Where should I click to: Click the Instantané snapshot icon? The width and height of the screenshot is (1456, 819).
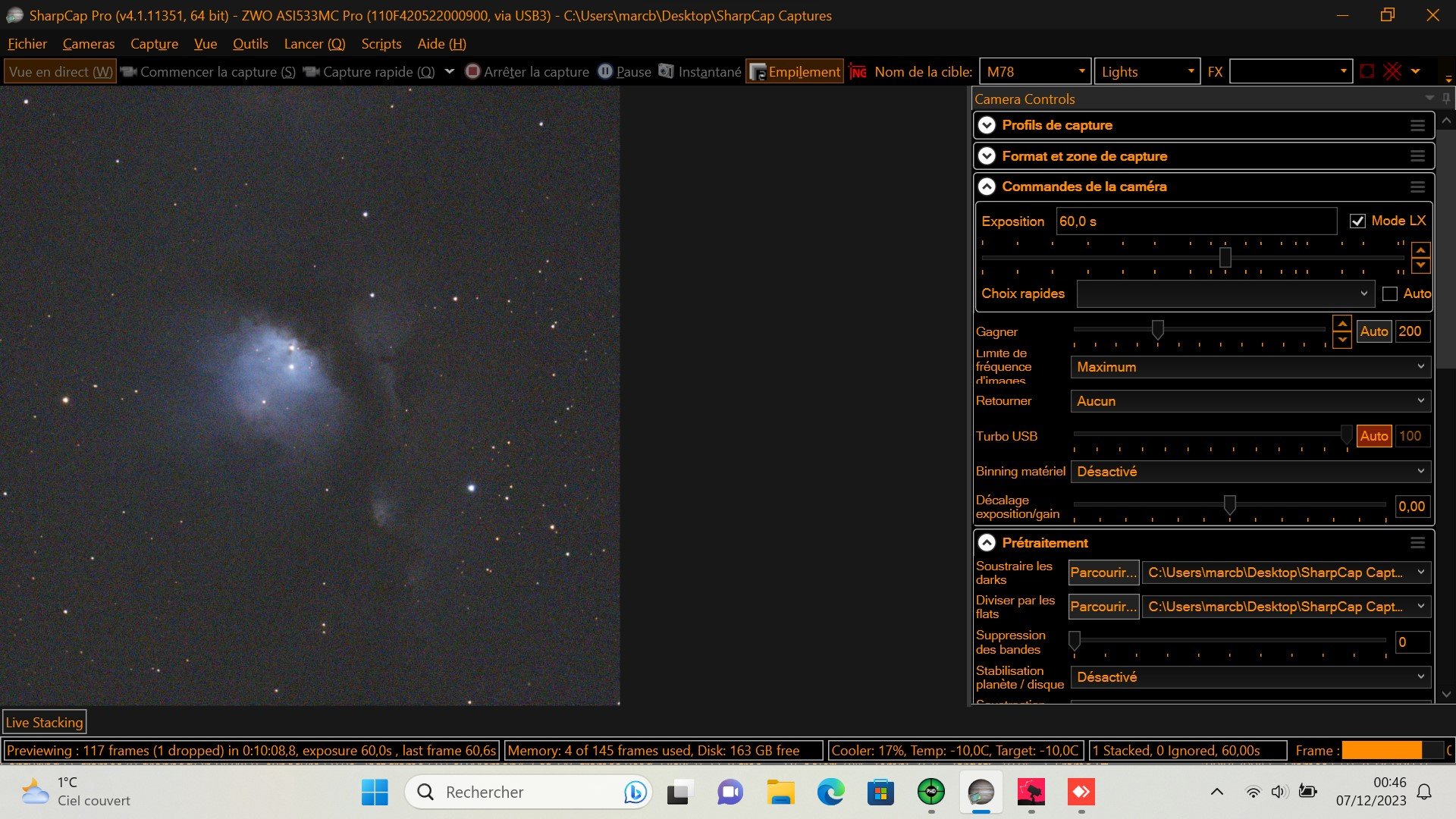click(666, 71)
